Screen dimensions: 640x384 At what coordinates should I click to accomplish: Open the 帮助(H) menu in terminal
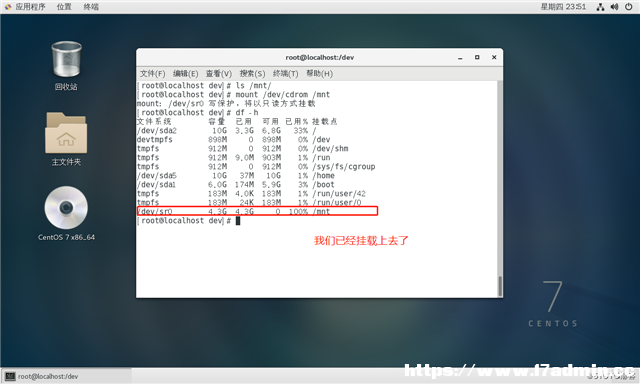319,73
